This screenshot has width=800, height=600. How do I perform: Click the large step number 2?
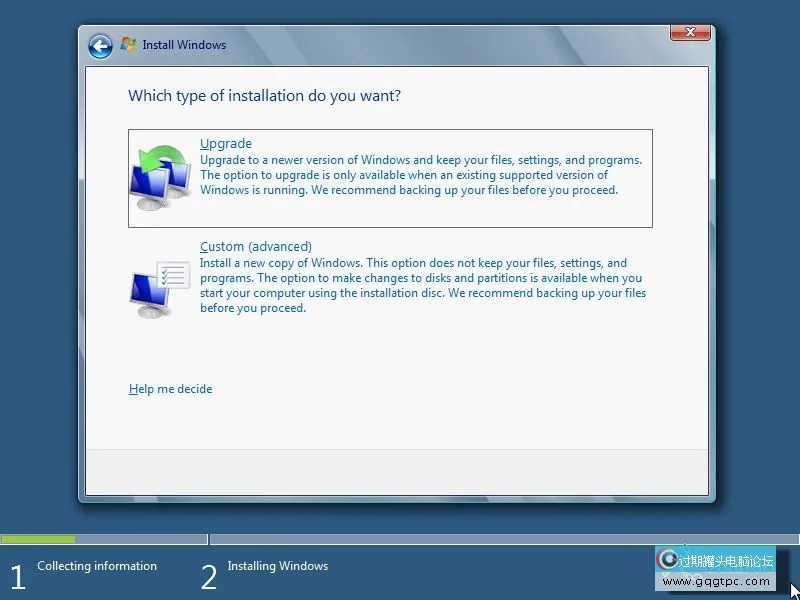pos(208,577)
